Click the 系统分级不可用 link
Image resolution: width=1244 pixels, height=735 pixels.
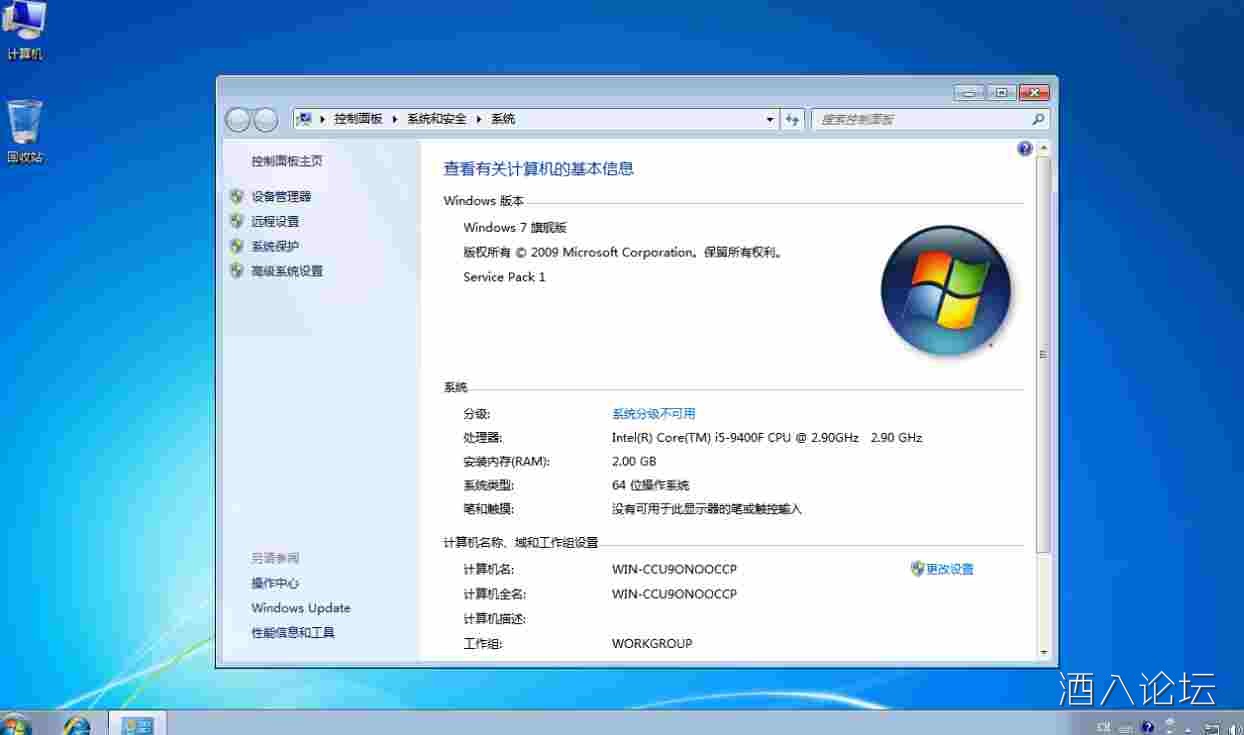pos(653,413)
